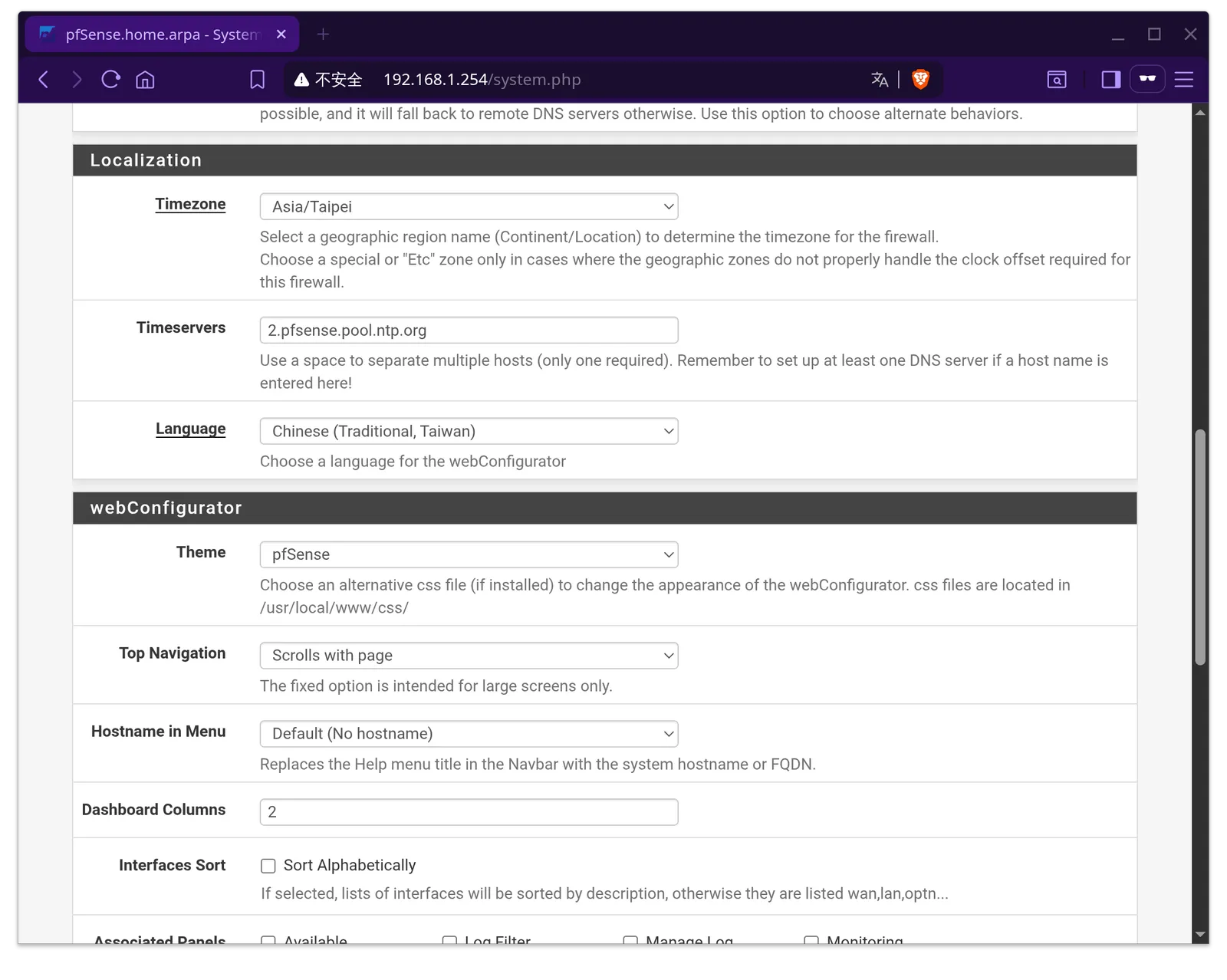
Task: Open the Theme pfSense dropdown
Action: [x=469, y=554]
